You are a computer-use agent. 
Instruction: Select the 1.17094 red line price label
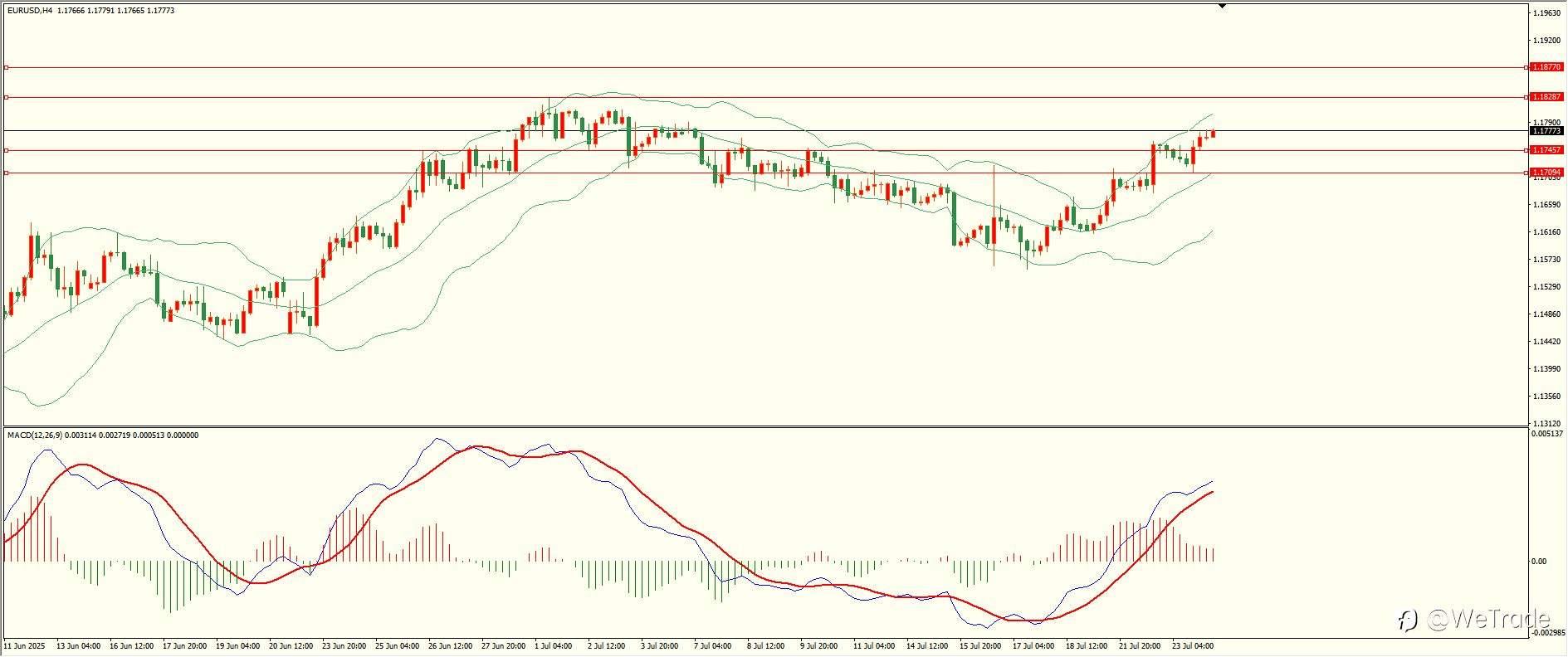click(1546, 173)
